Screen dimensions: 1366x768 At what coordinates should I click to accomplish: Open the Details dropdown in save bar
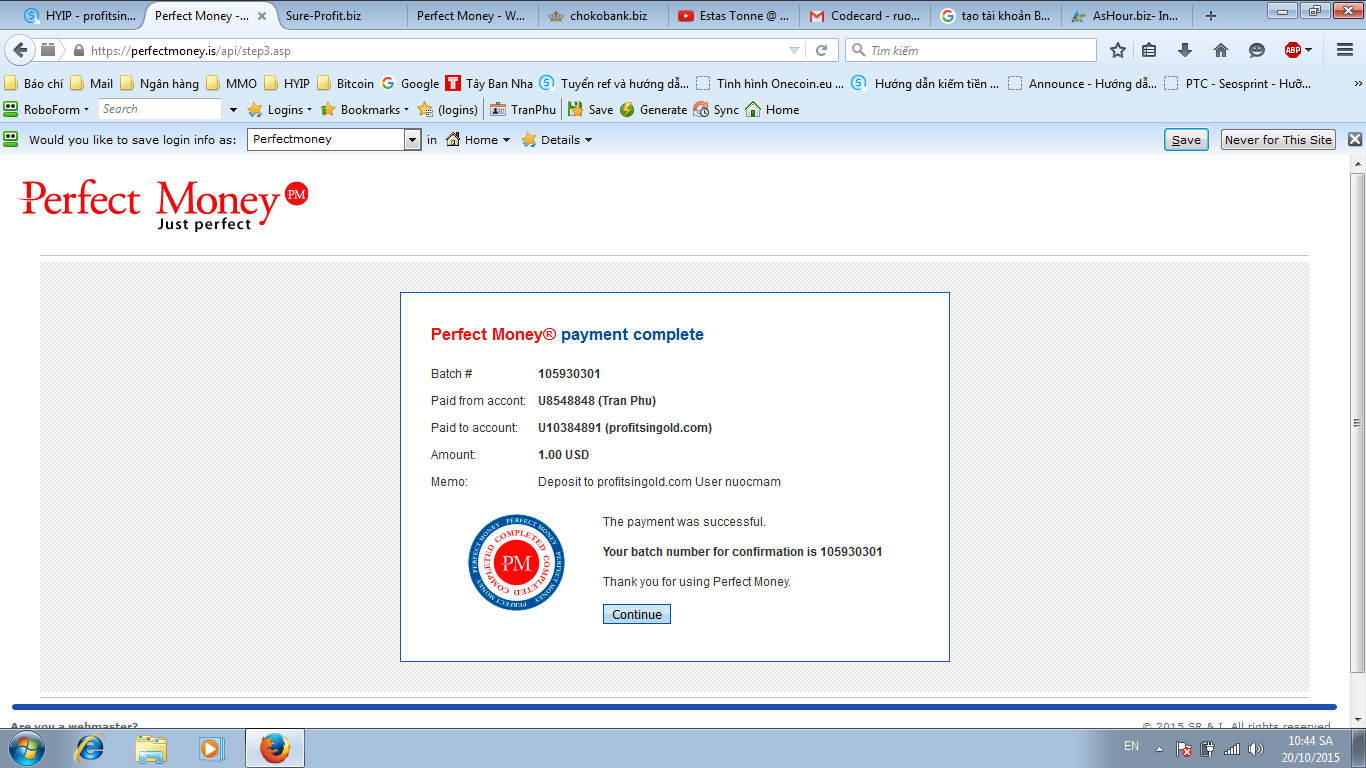(557, 140)
